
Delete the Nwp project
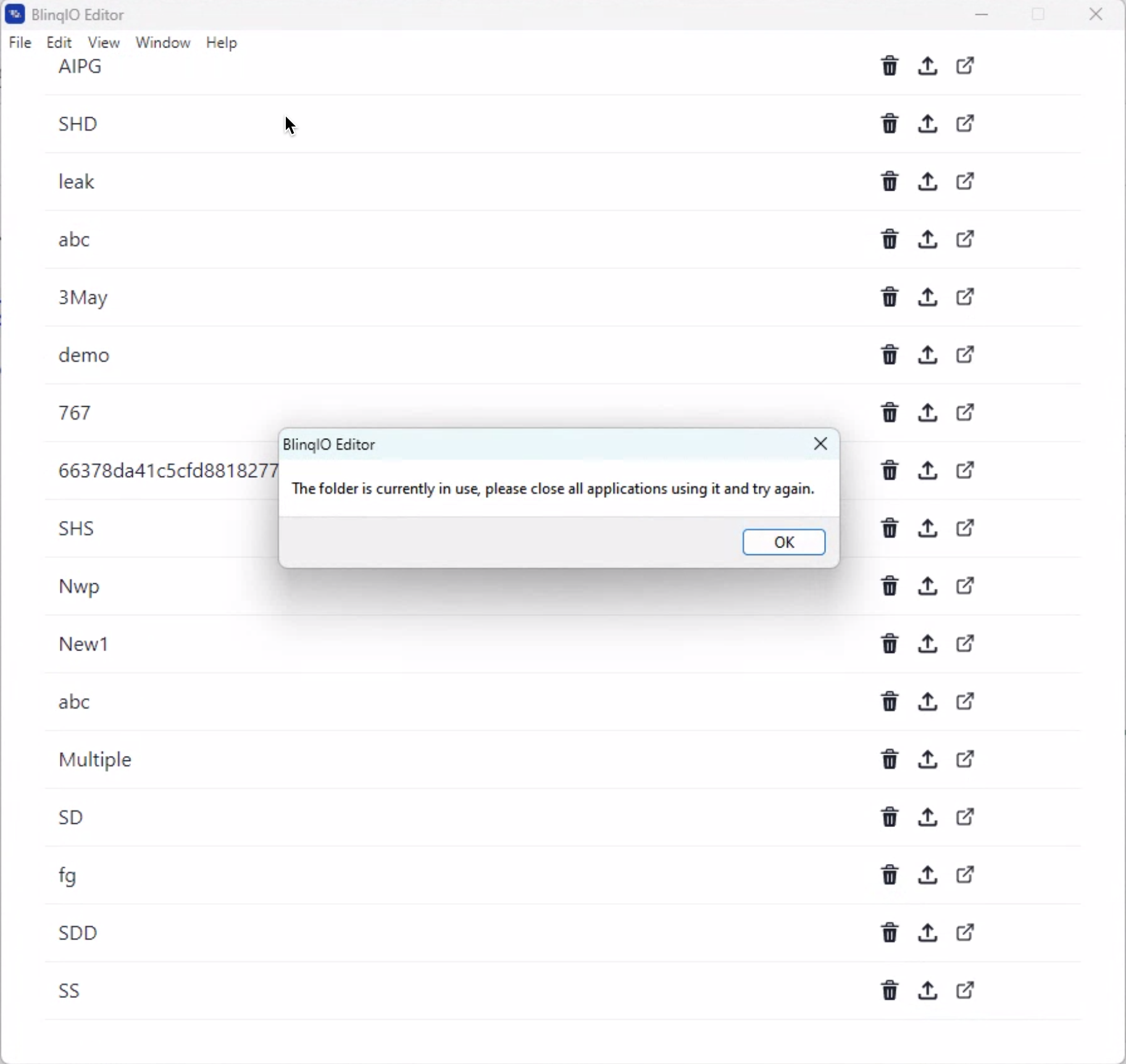pyautogui.click(x=890, y=586)
